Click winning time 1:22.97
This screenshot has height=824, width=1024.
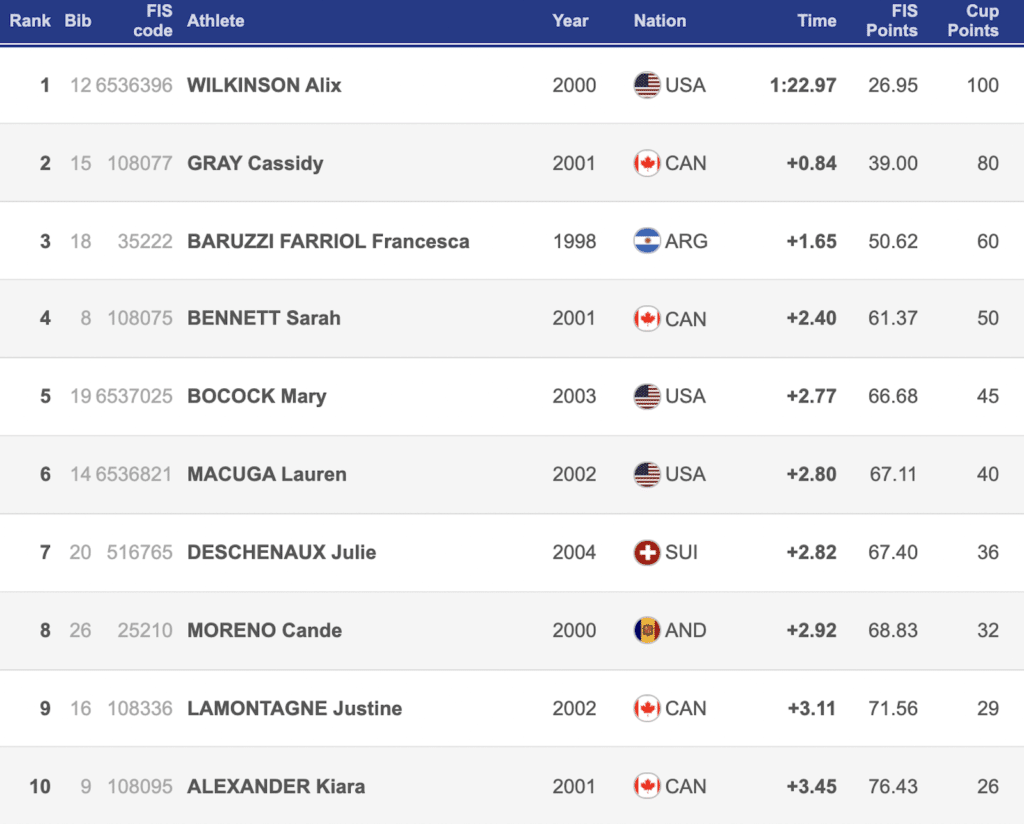tap(803, 85)
